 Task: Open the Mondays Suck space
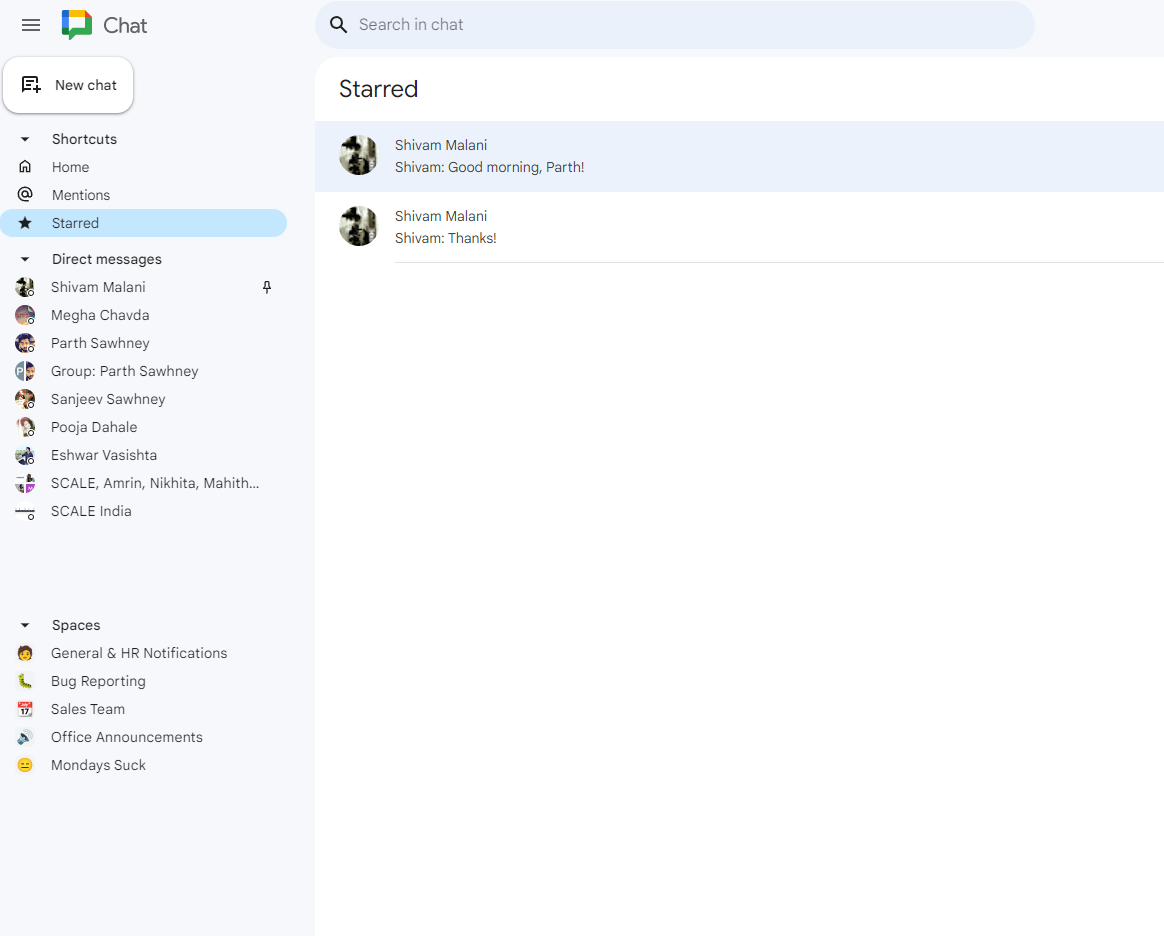97,764
